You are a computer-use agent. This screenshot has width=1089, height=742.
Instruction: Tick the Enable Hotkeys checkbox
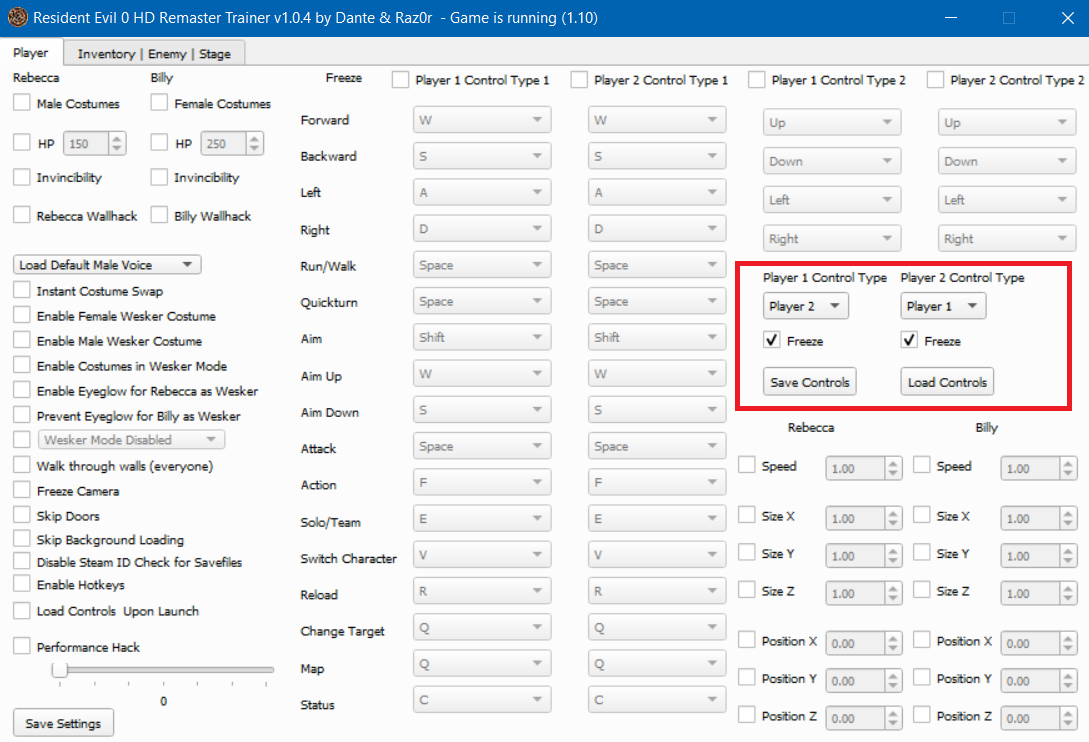[x=22, y=584]
